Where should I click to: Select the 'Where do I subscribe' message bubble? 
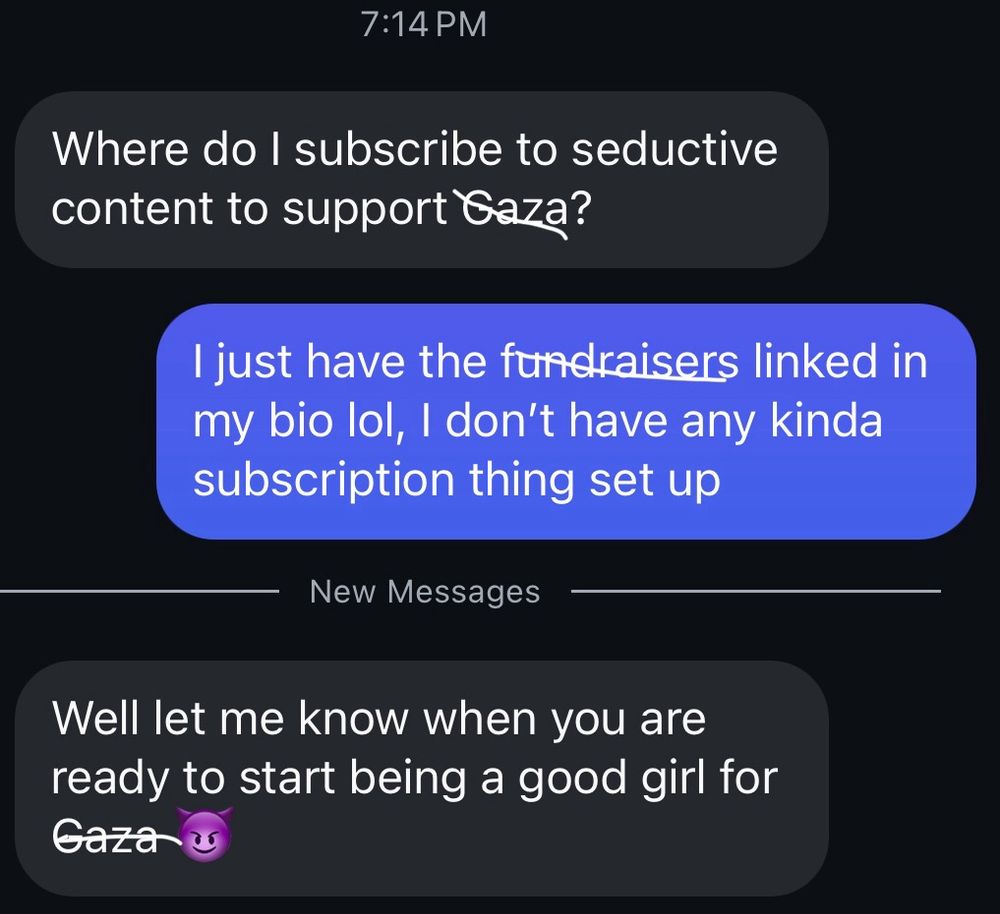click(422, 179)
